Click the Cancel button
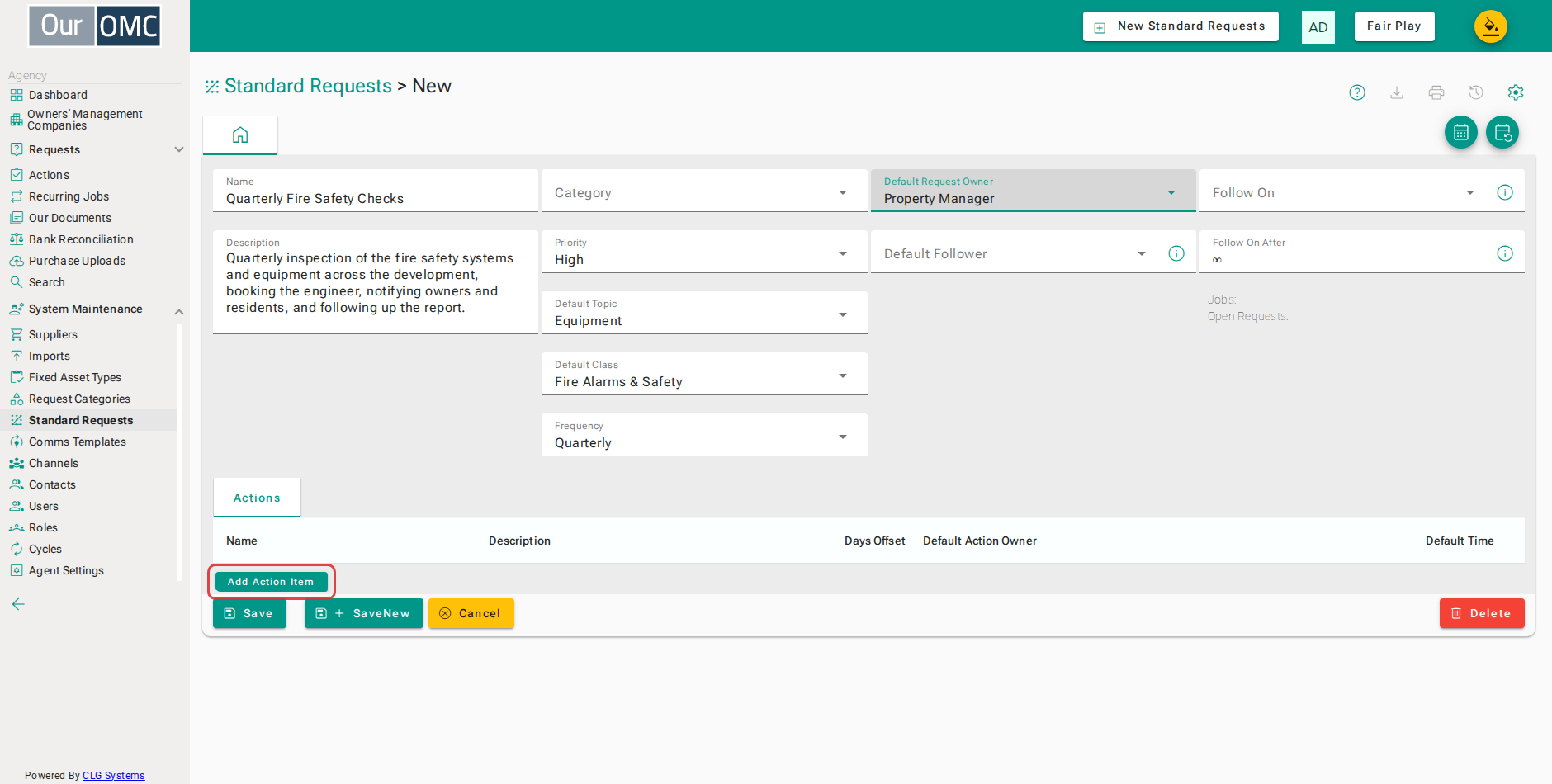The image size is (1552, 784). coord(471,613)
